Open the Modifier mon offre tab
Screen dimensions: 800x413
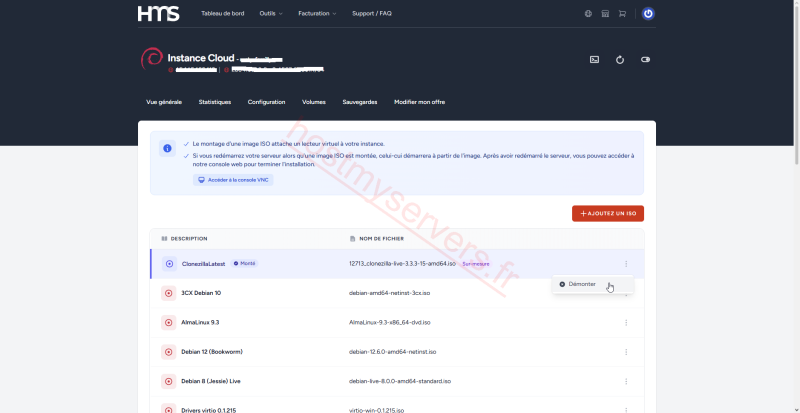pos(419,102)
